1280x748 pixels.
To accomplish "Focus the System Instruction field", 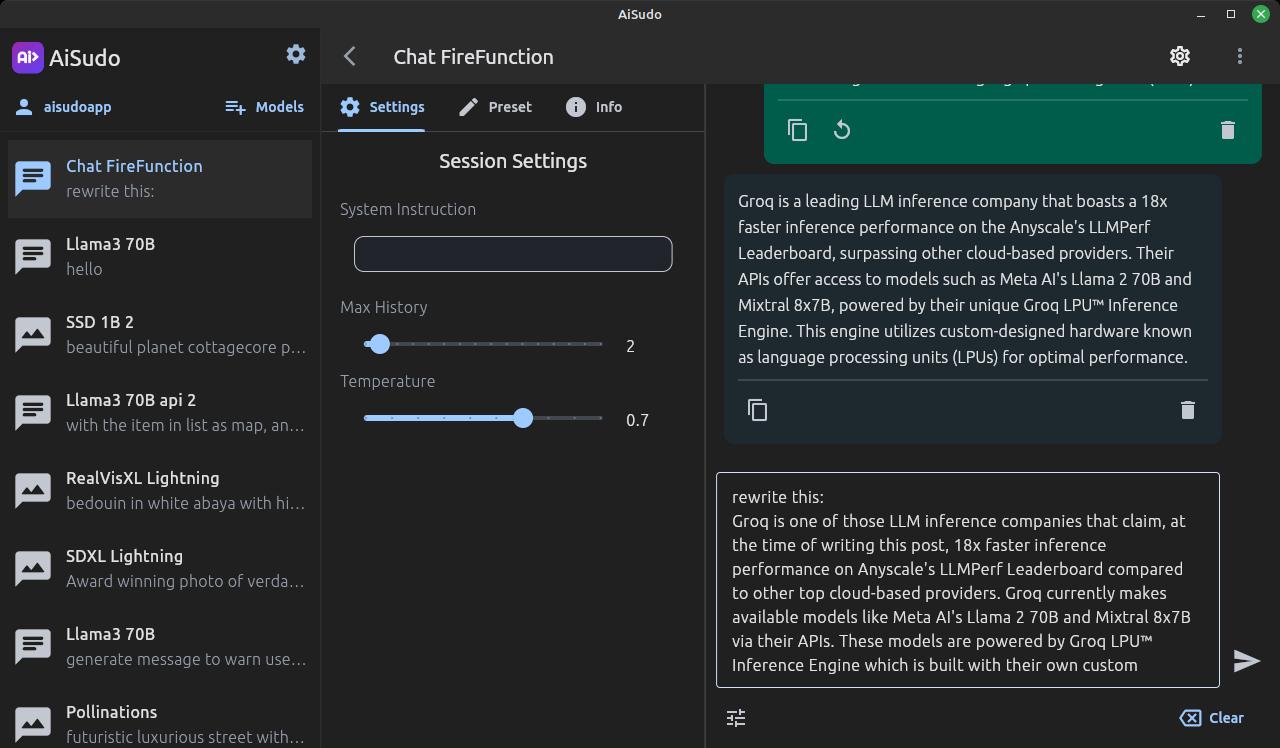I will 513,254.
